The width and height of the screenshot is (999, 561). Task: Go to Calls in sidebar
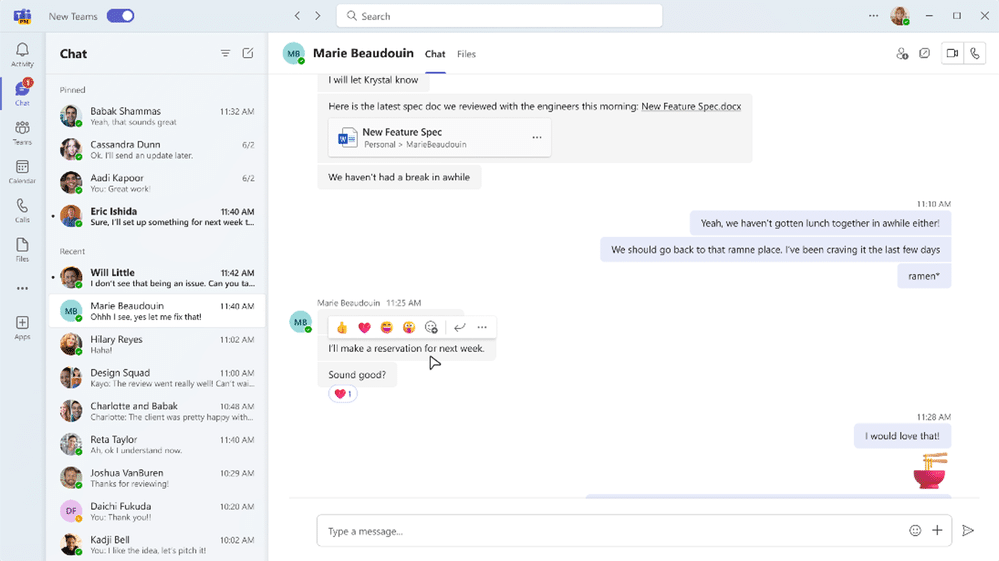click(x=22, y=210)
